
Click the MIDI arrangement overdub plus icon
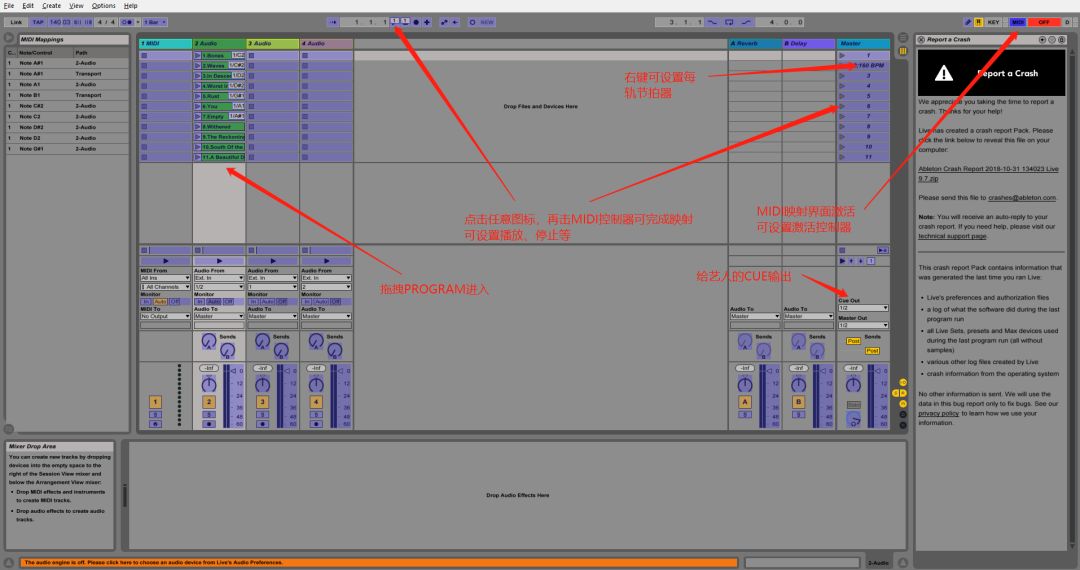click(x=427, y=22)
